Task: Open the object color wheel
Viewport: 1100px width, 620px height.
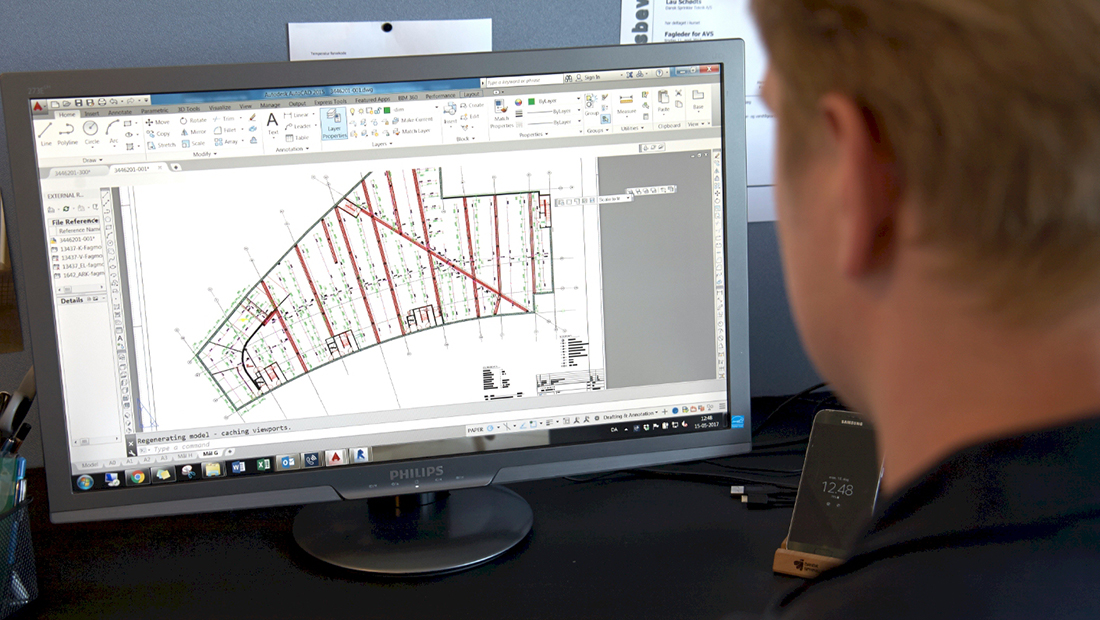Action: tap(518, 102)
